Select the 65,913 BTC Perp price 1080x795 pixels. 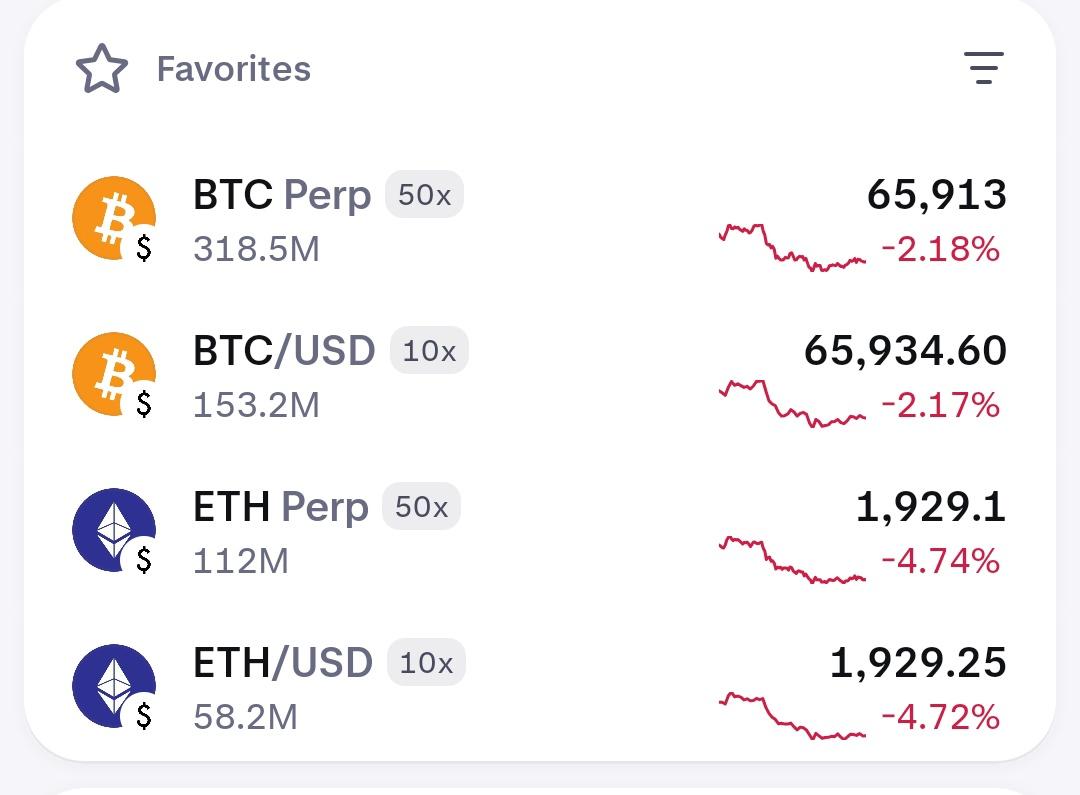(936, 195)
